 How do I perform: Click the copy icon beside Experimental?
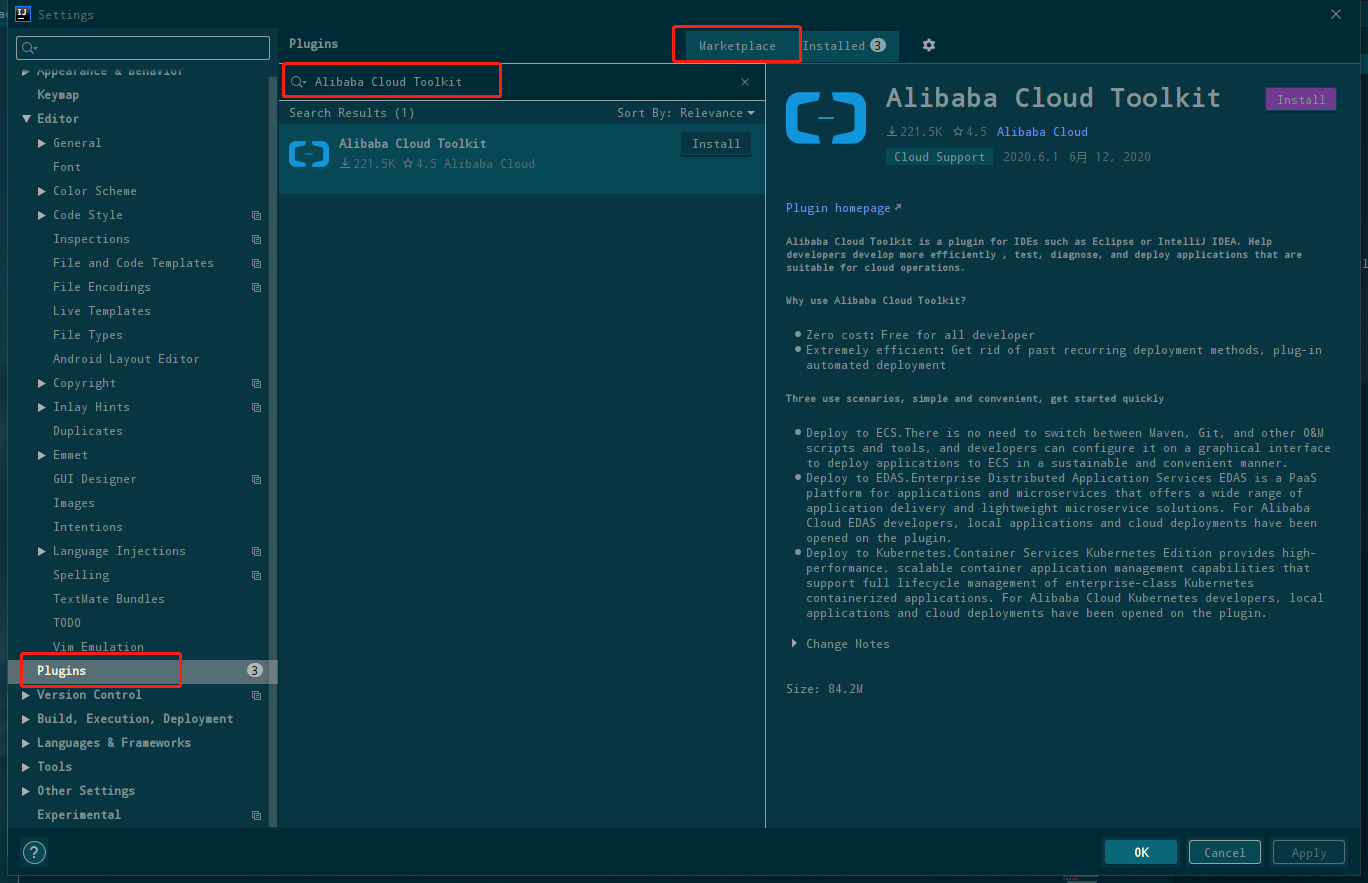click(256, 815)
